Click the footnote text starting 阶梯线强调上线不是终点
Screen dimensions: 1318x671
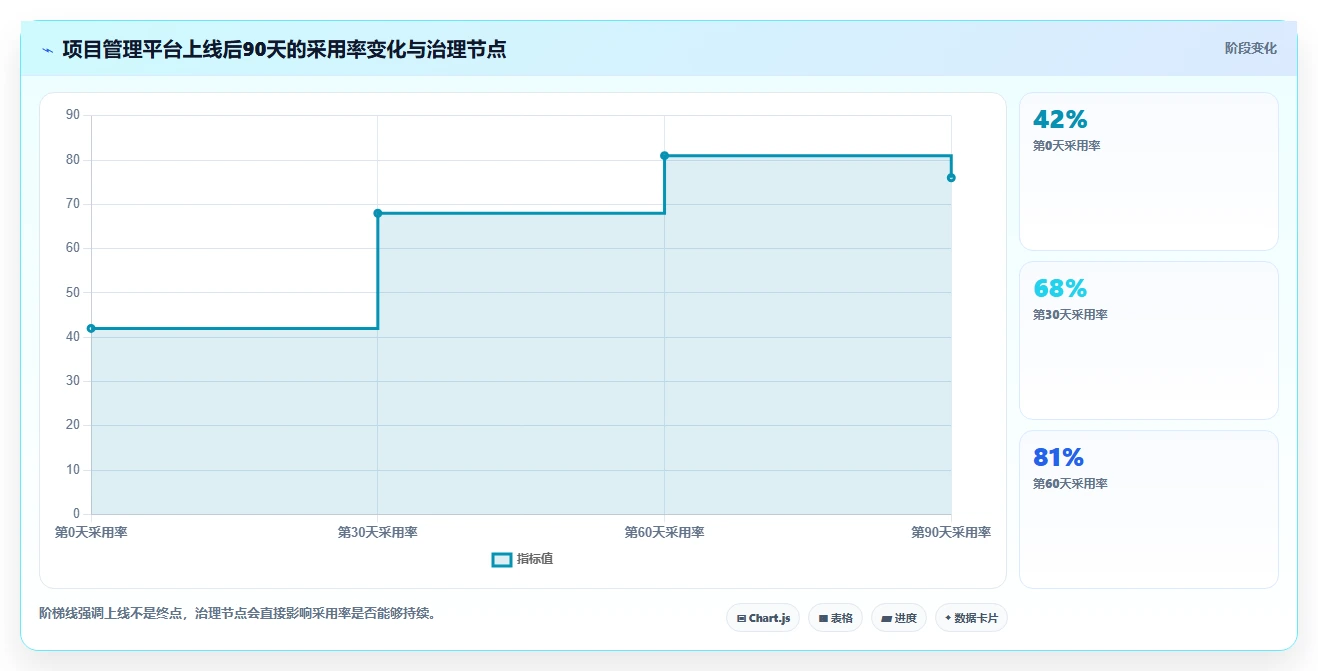coord(237,613)
